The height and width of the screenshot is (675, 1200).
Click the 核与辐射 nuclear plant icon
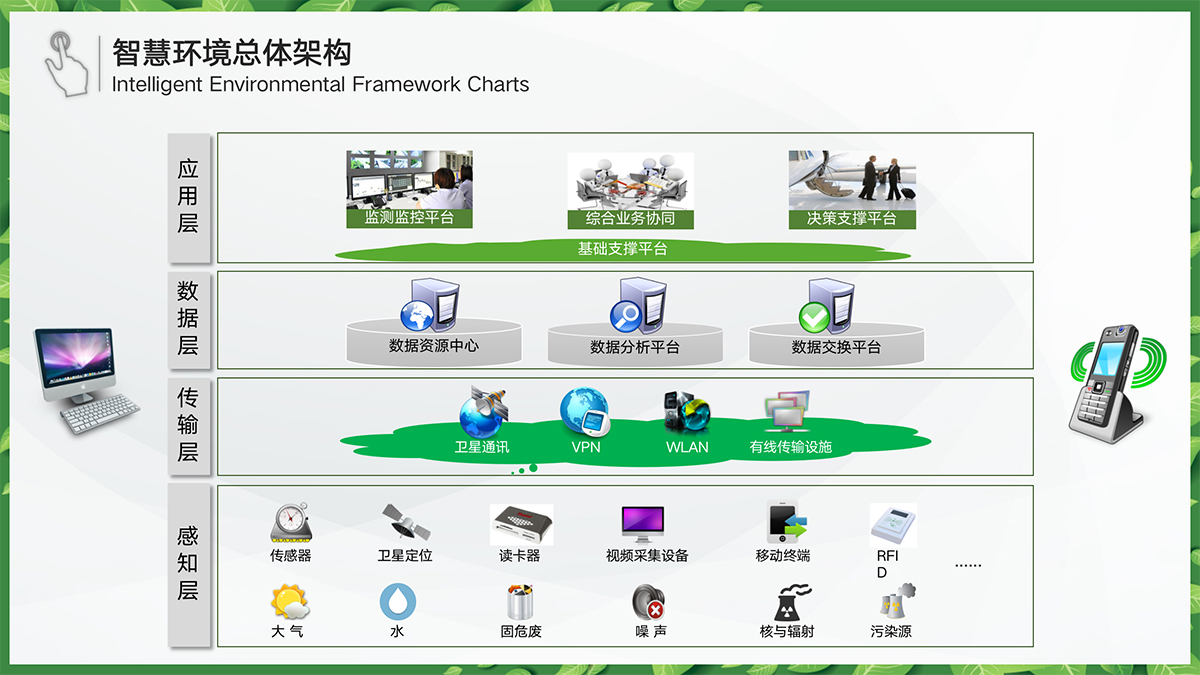[x=790, y=604]
